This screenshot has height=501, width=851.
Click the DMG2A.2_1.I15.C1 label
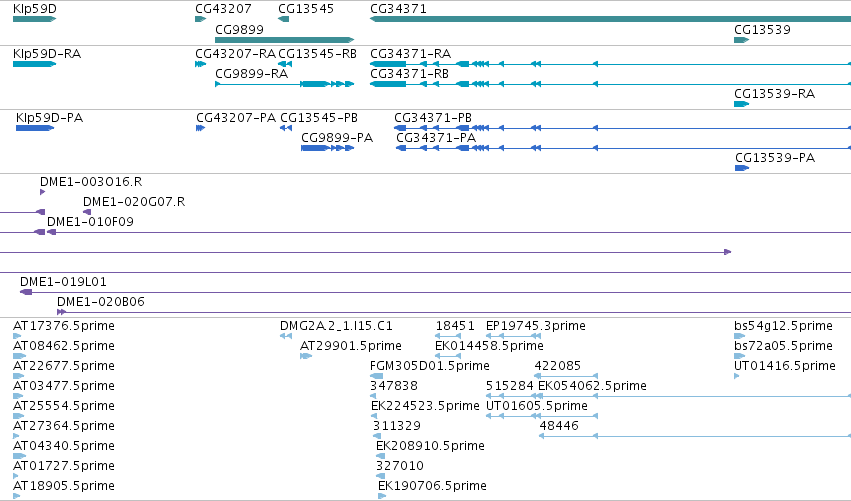tap(336, 326)
